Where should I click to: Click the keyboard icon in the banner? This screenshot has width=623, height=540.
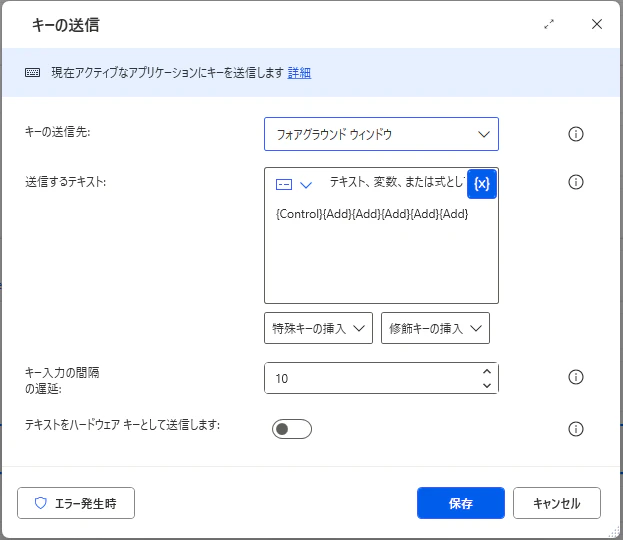click(33, 72)
